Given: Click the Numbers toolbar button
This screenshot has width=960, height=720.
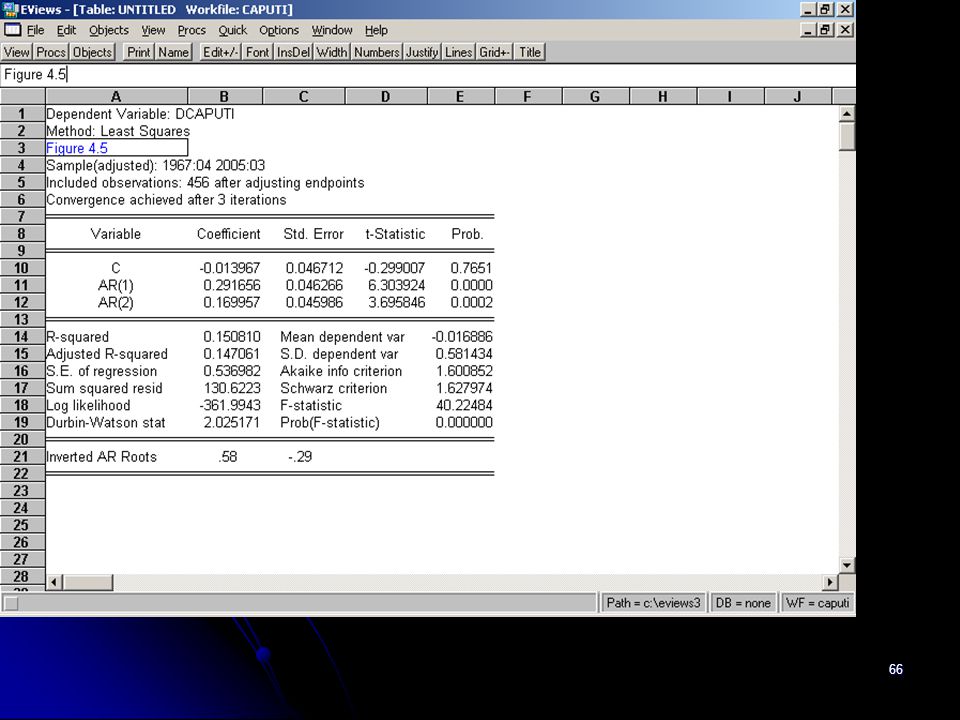Looking at the screenshot, I should pyautogui.click(x=377, y=52).
